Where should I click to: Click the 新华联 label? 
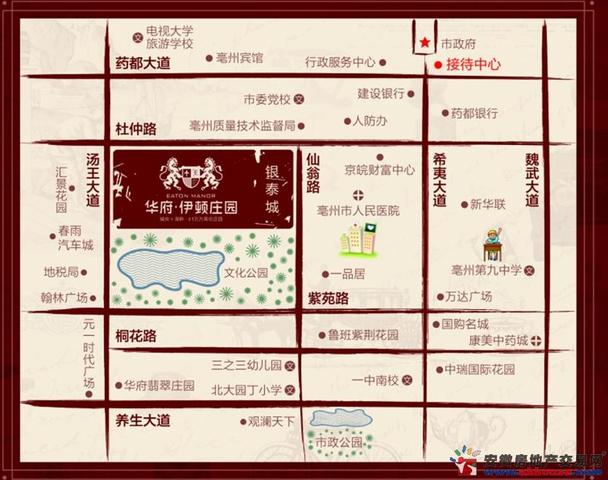click(488, 204)
